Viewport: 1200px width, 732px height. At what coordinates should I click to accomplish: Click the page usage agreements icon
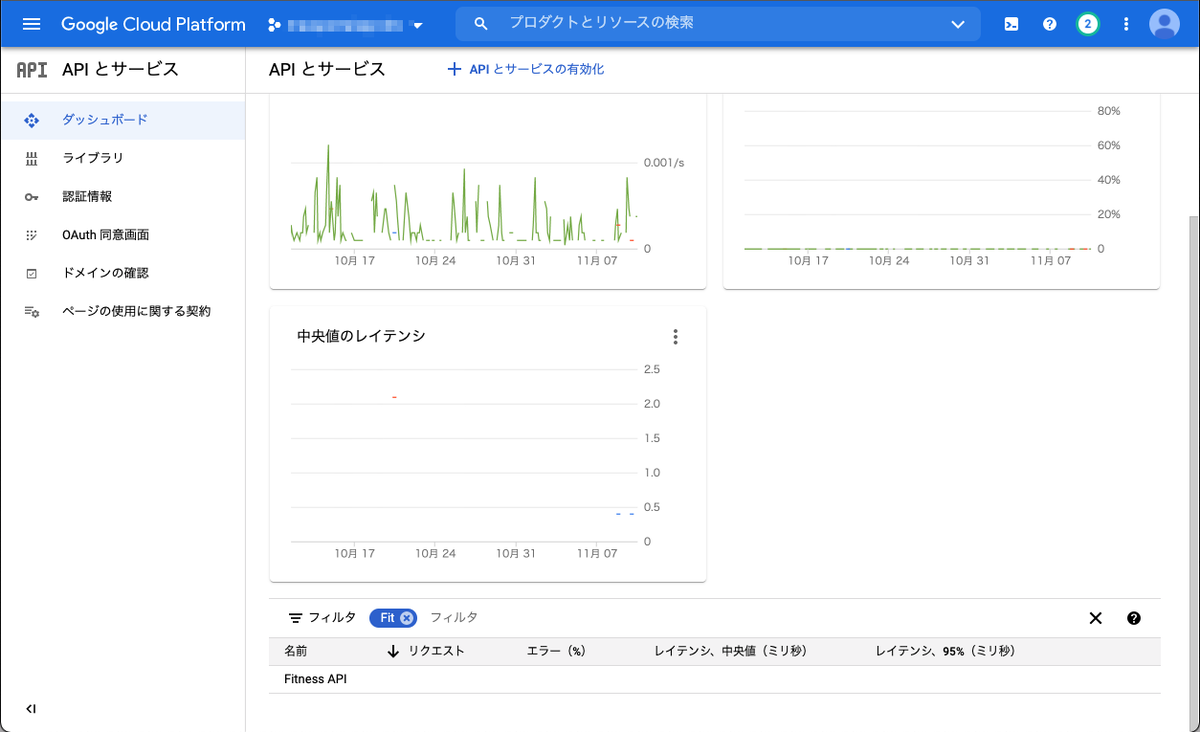(x=31, y=312)
